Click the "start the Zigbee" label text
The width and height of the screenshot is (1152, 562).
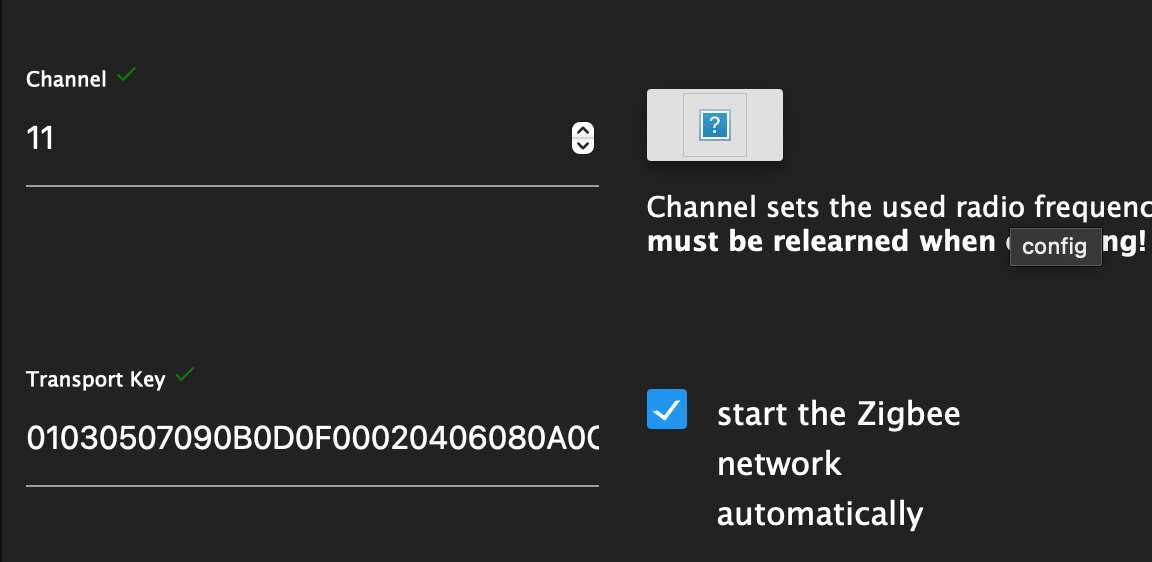coord(838,414)
